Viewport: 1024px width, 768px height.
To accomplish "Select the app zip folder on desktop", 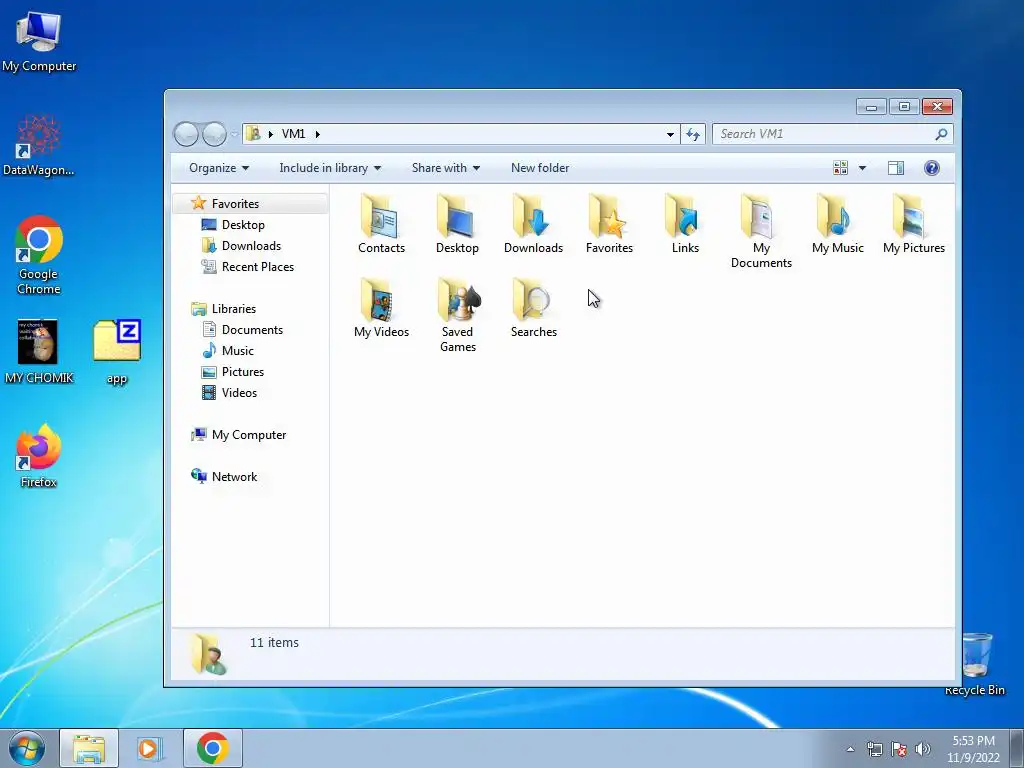I will pyautogui.click(x=117, y=352).
